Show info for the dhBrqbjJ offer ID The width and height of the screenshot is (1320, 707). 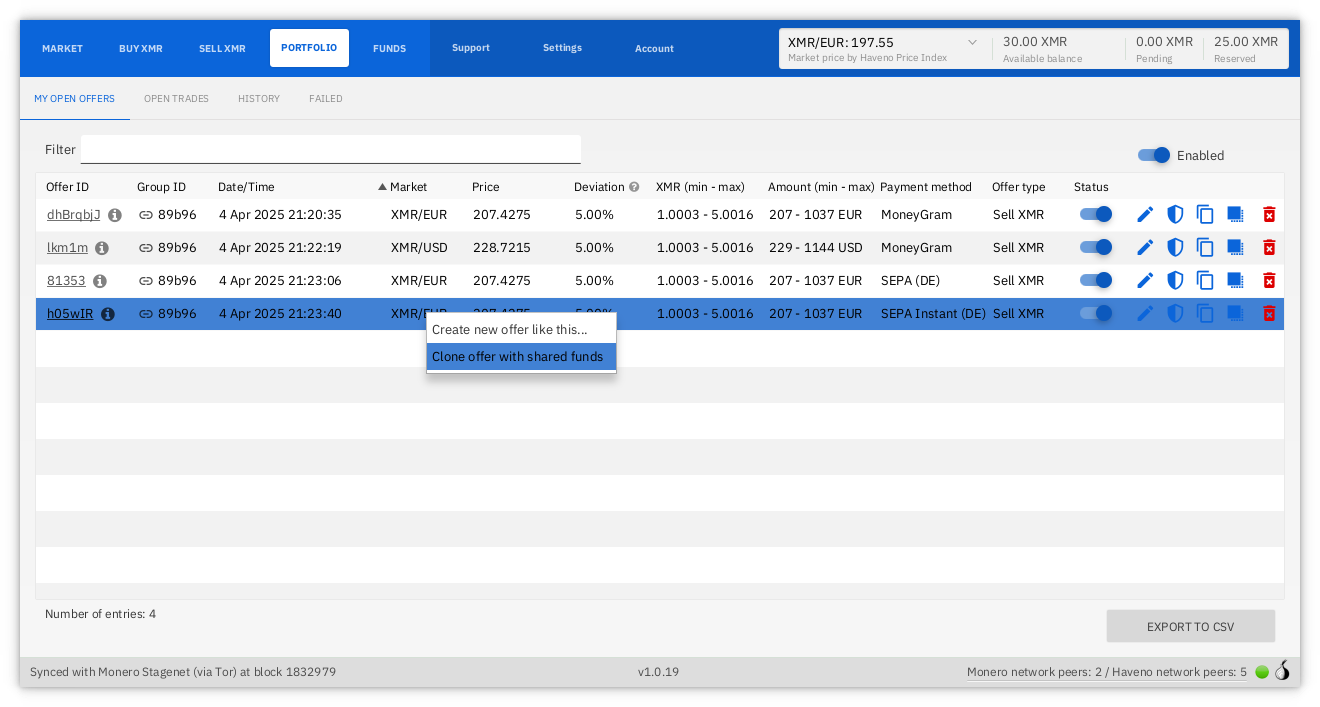click(x=115, y=215)
